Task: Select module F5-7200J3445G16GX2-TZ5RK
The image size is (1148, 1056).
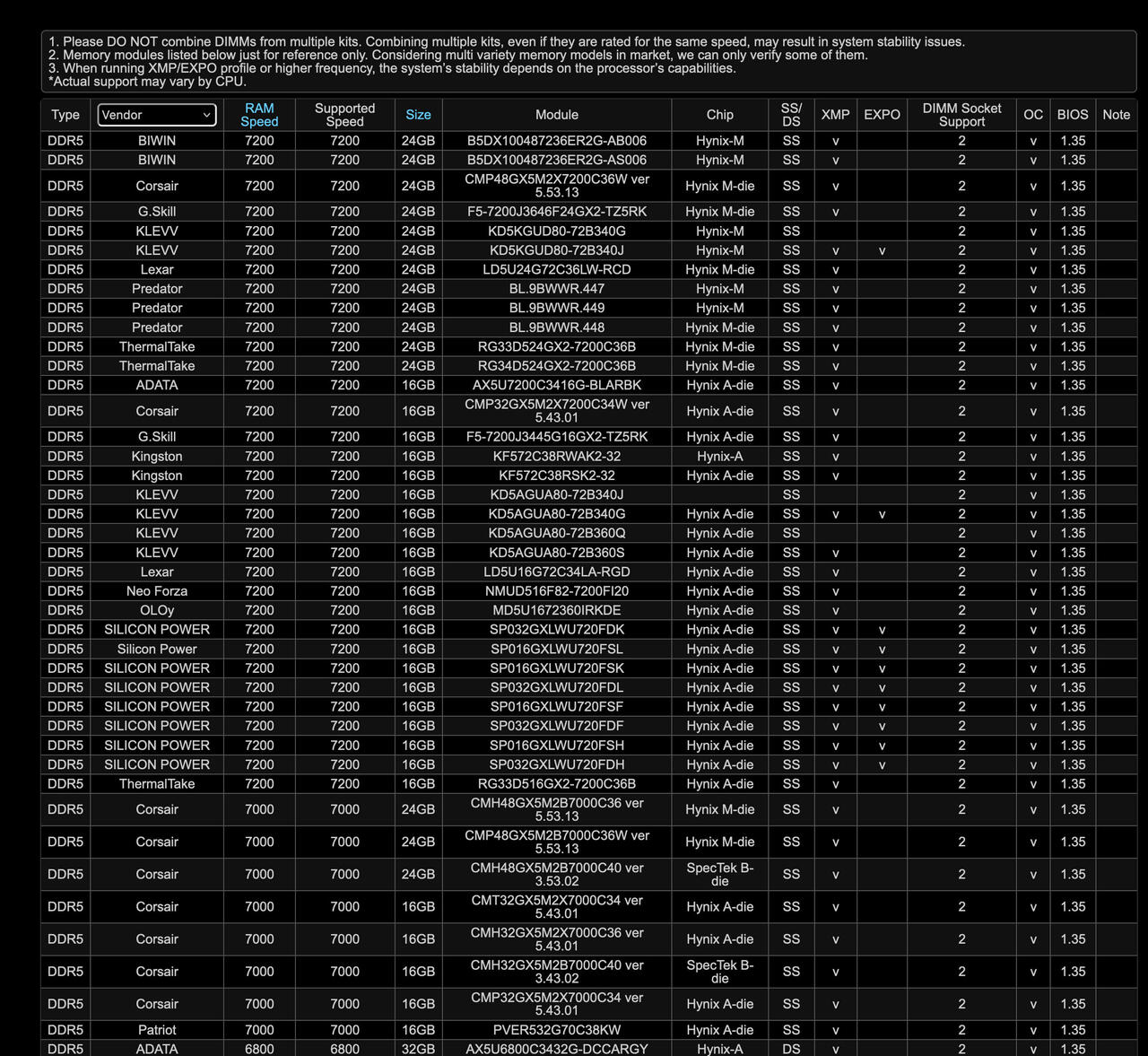Action: pyautogui.click(x=557, y=437)
